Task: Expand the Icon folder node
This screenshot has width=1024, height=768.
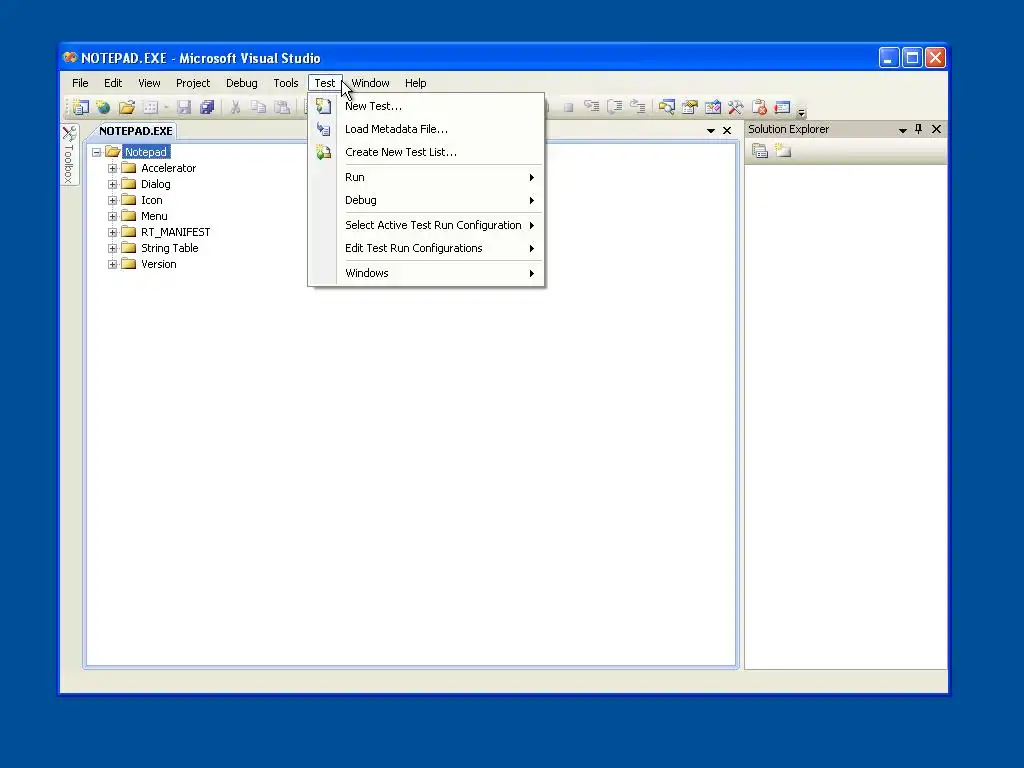Action: pyautogui.click(x=112, y=200)
